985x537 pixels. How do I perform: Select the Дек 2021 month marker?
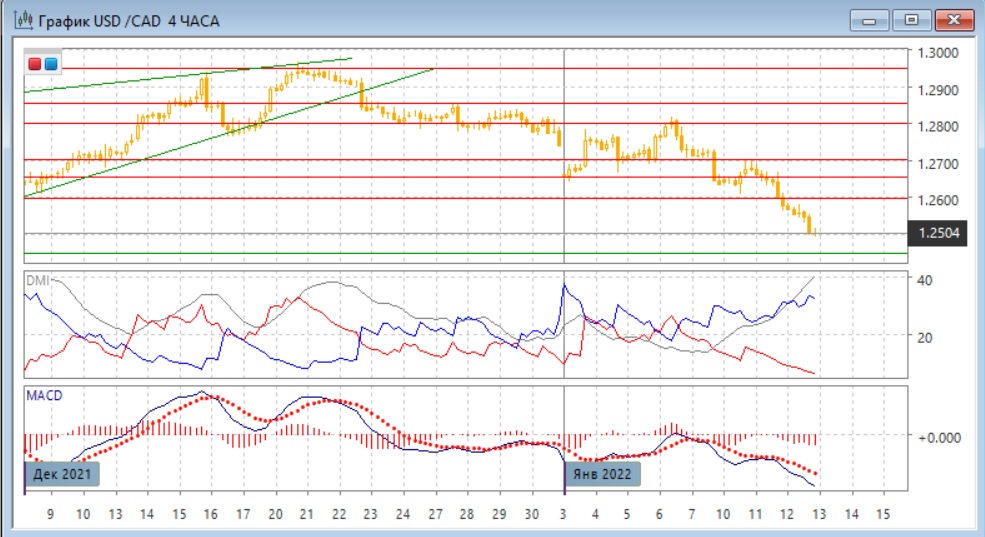point(62,474)
